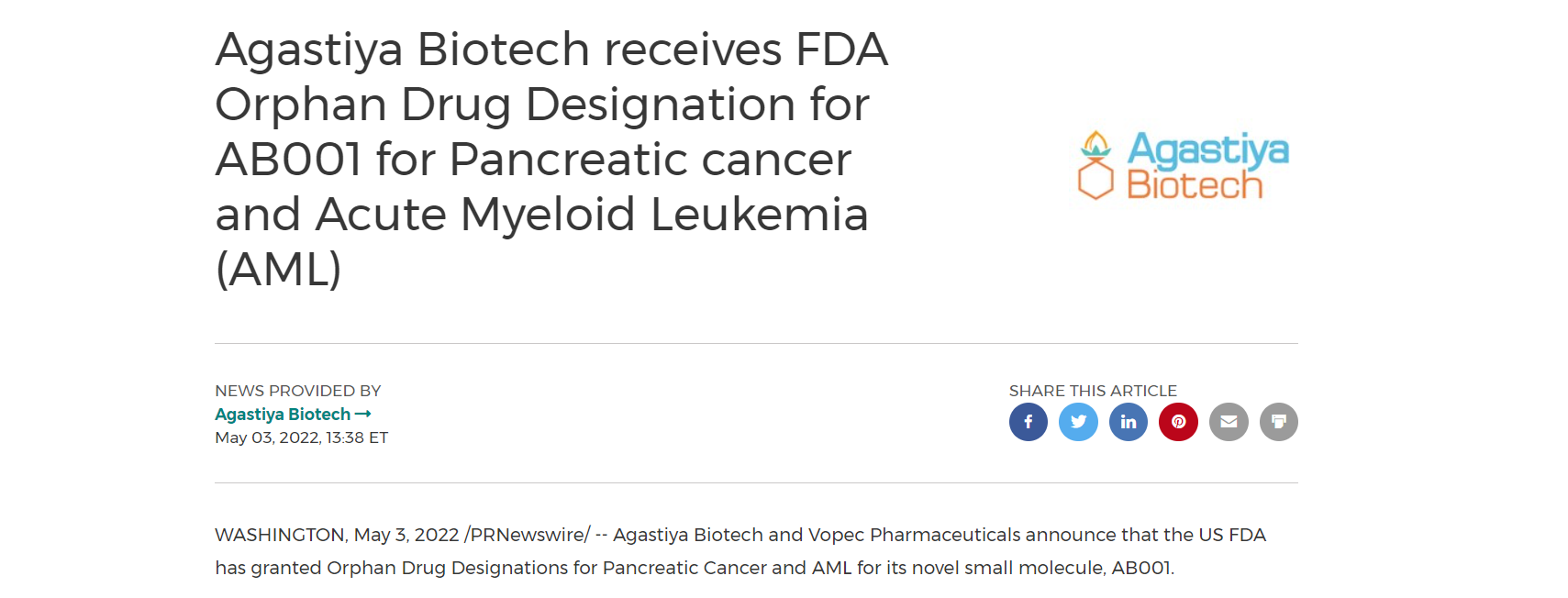Viewport: 1568px width, 598px height.
Task: Email this article via envelope icon
Action: pyautogui.click(x=1229, y=422)
